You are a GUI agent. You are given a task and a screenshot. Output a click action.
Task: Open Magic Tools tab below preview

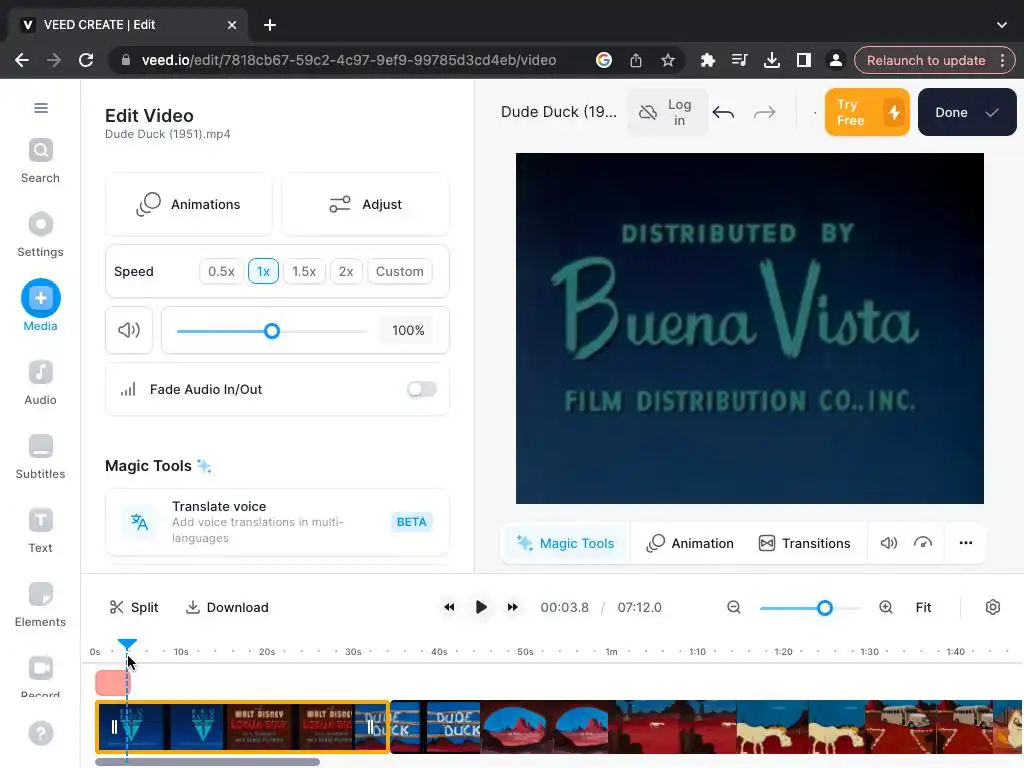coord(566,543)
